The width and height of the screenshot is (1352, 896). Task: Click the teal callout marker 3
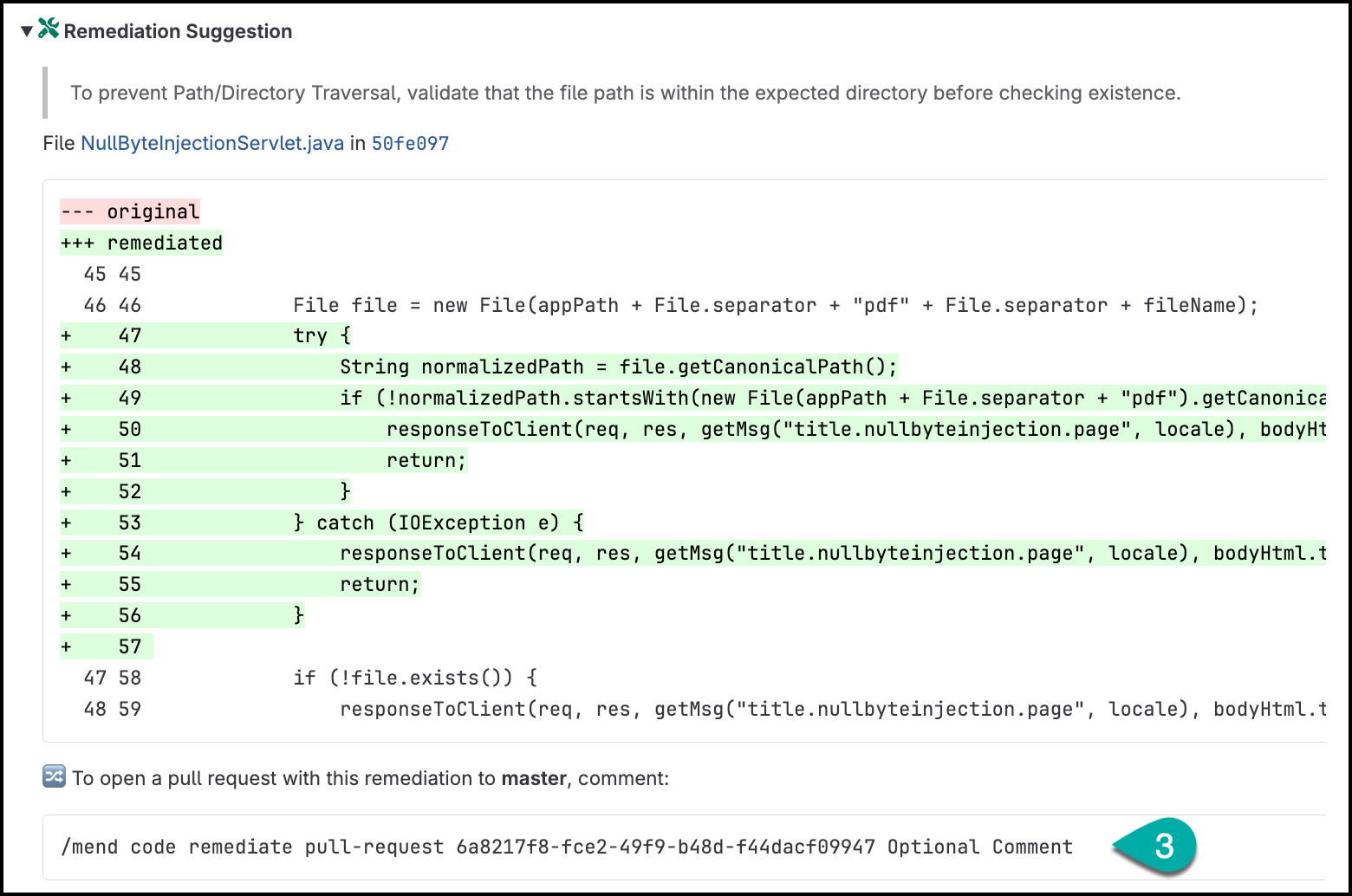coord(1155,846)
